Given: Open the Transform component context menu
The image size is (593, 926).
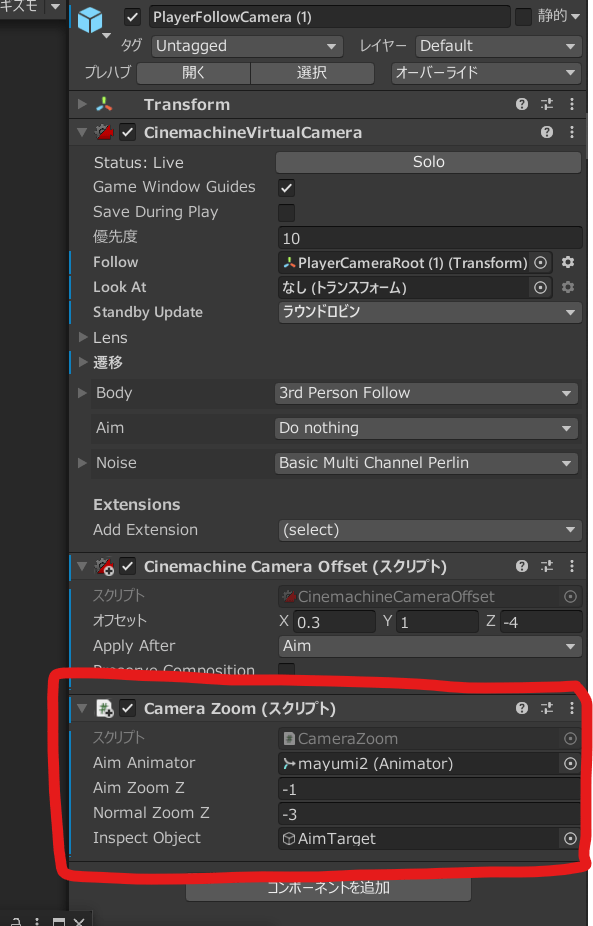Looking at the screenshot, I should 572,105.
